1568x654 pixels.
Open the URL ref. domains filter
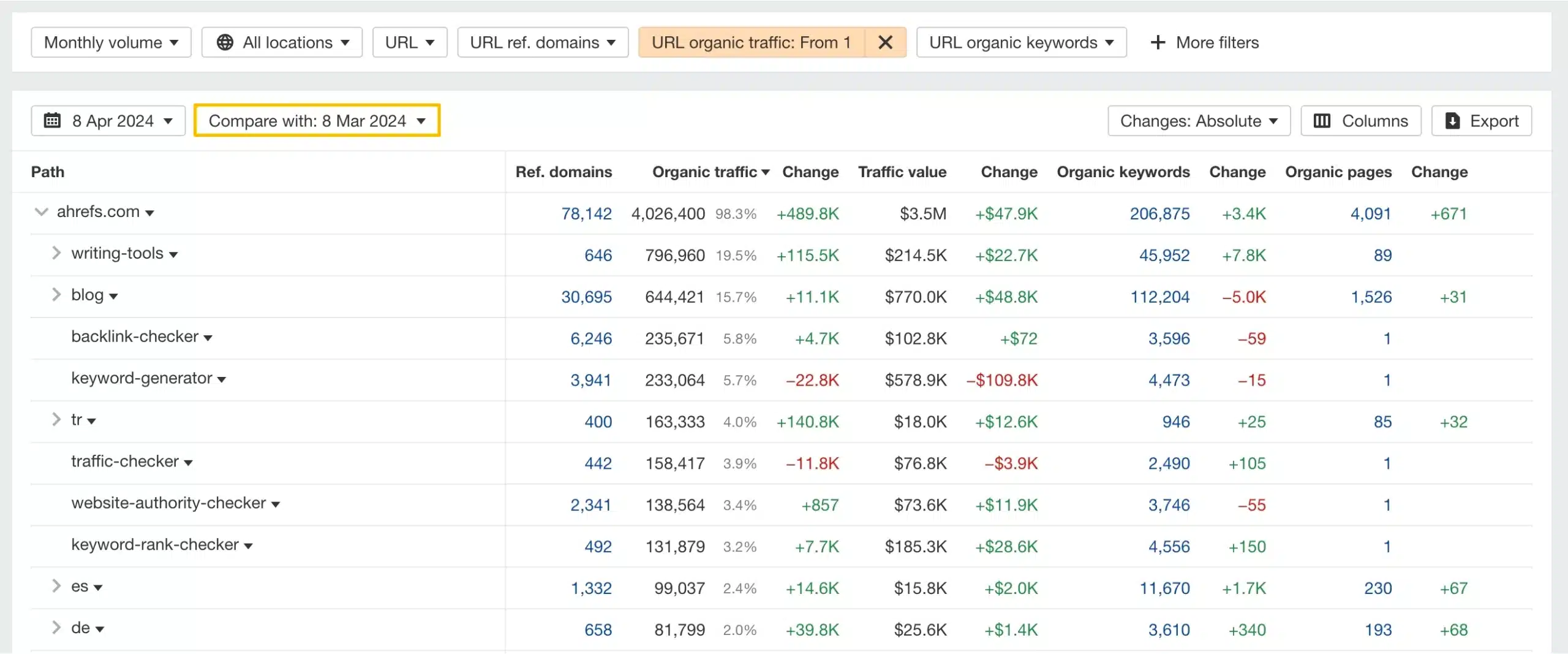[543, 42]
